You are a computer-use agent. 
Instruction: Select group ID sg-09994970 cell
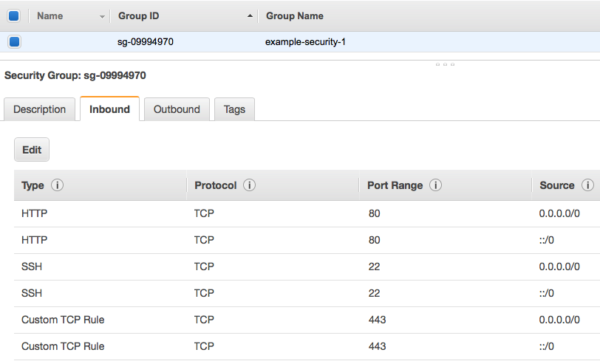coord(145,42)
